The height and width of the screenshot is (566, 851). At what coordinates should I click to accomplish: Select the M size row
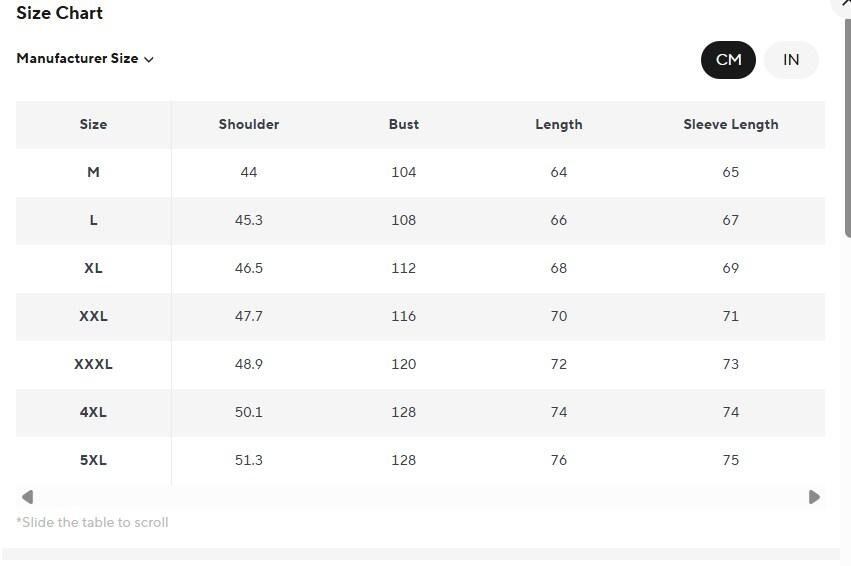coord(93,172)
